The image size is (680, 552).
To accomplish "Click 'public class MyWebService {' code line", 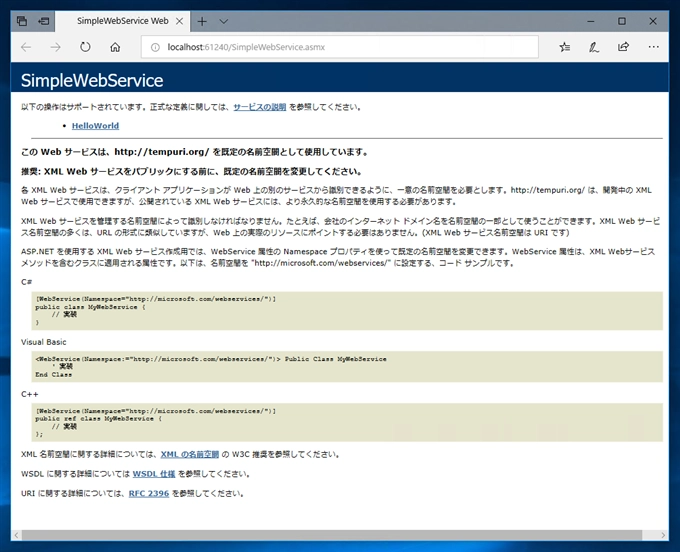I will click(x=90, y=307).
